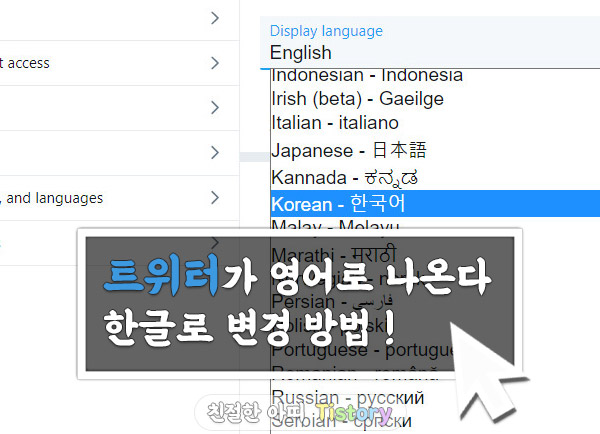Screen dimensions: 600x434
Task: Click chevron next to 'and languages'
Action: (215, 198)
